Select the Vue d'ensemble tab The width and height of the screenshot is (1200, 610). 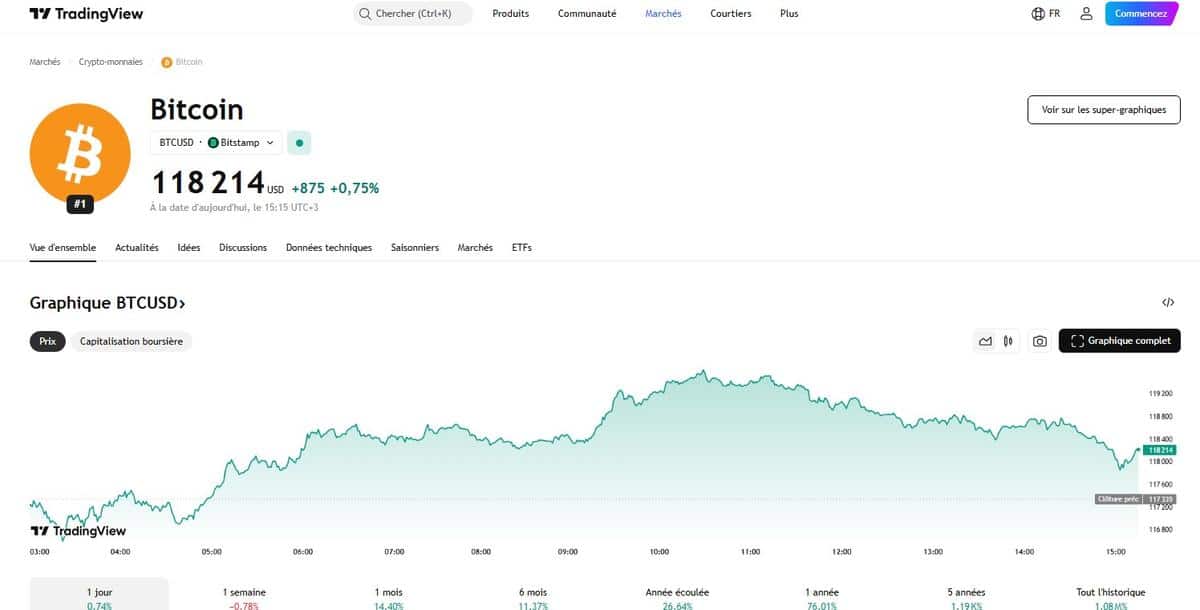pyautogui.click(x=63, y=248)
